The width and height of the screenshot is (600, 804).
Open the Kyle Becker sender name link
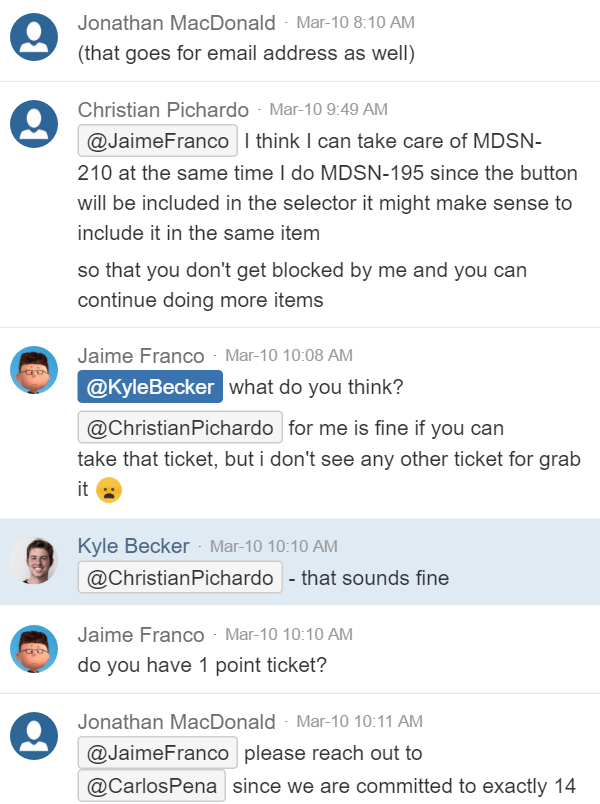pos(133,546)
